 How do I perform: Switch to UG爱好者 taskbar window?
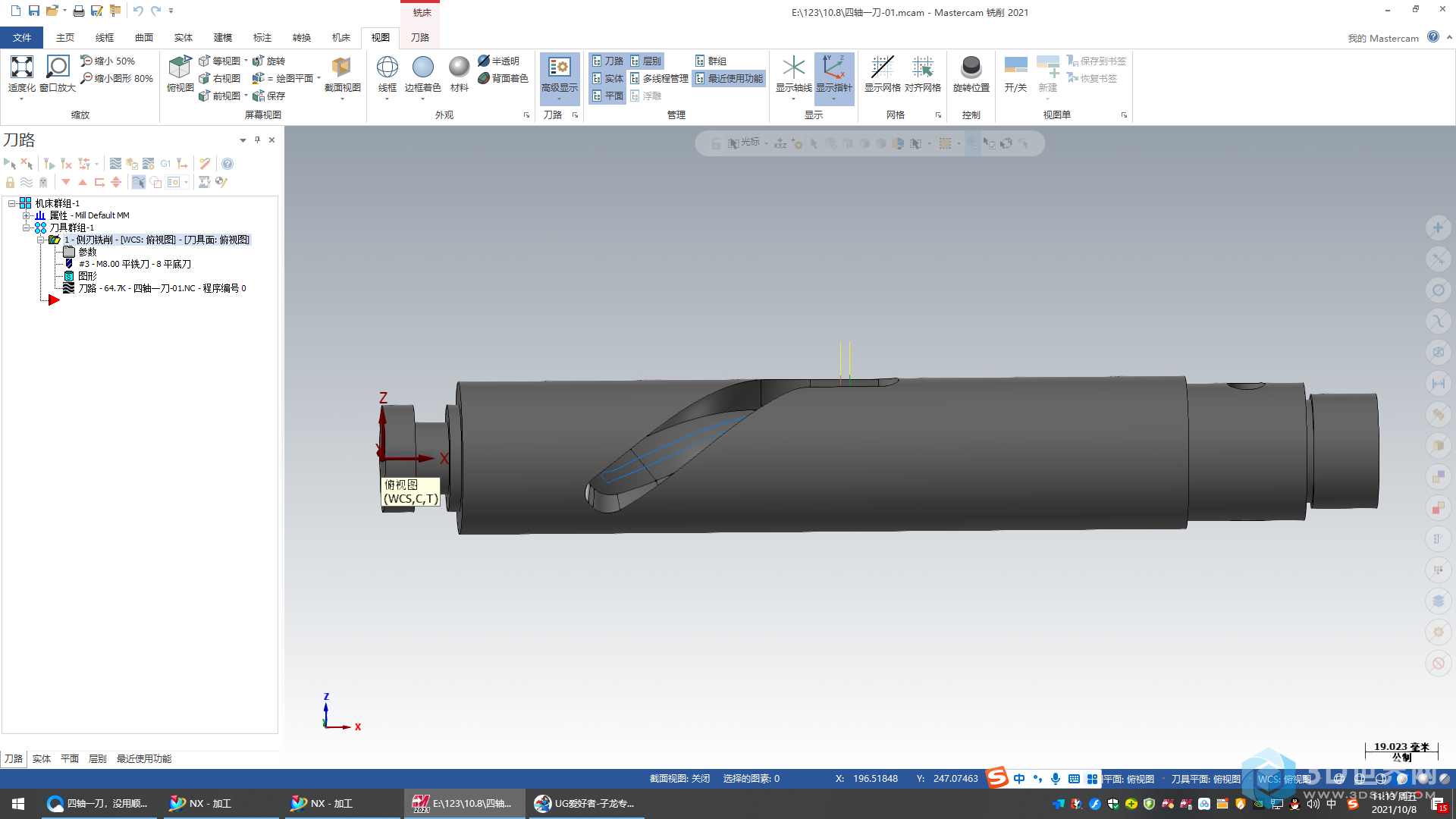585,804
